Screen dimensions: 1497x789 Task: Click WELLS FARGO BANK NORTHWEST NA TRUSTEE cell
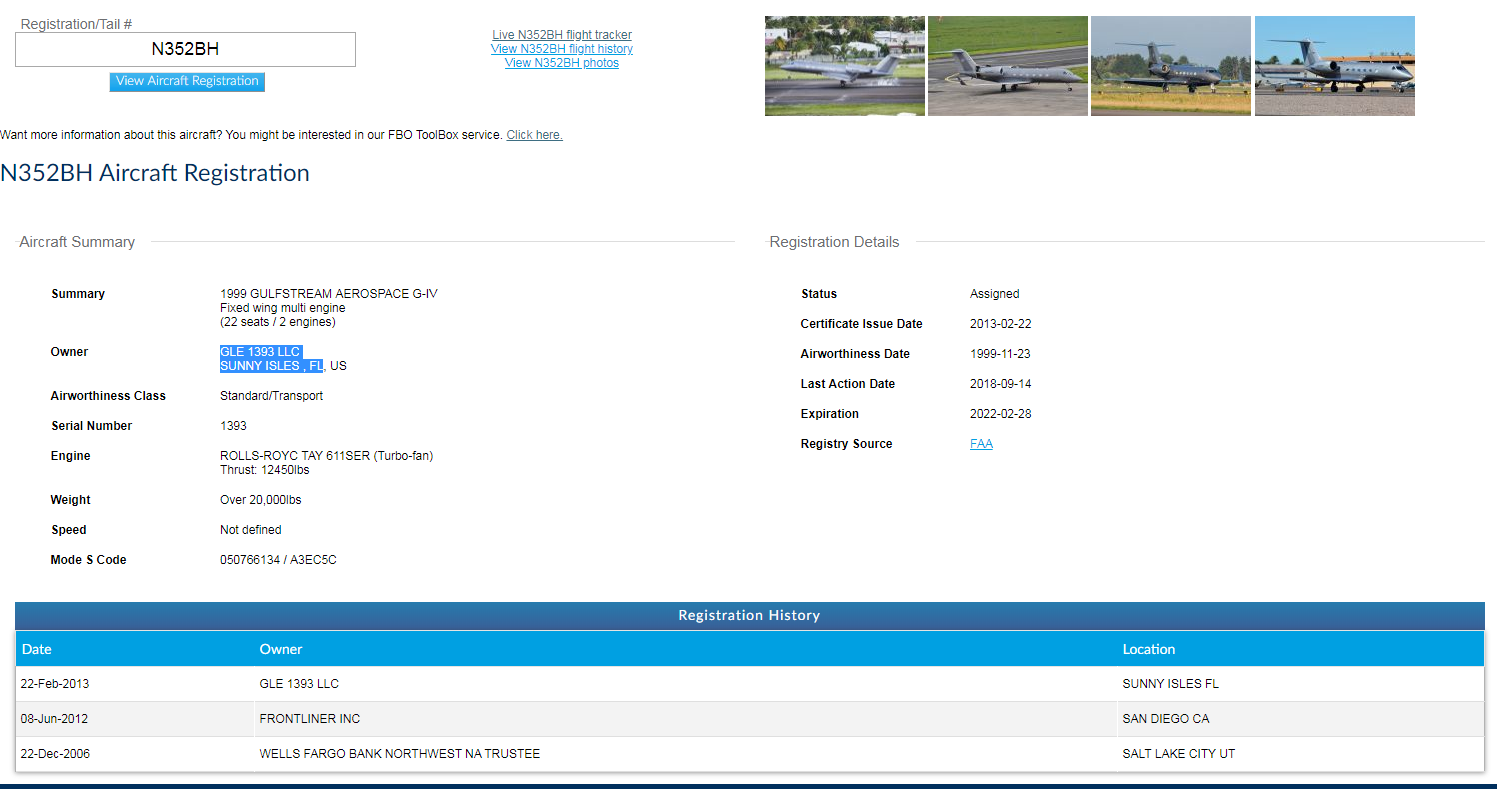point(400,754)
